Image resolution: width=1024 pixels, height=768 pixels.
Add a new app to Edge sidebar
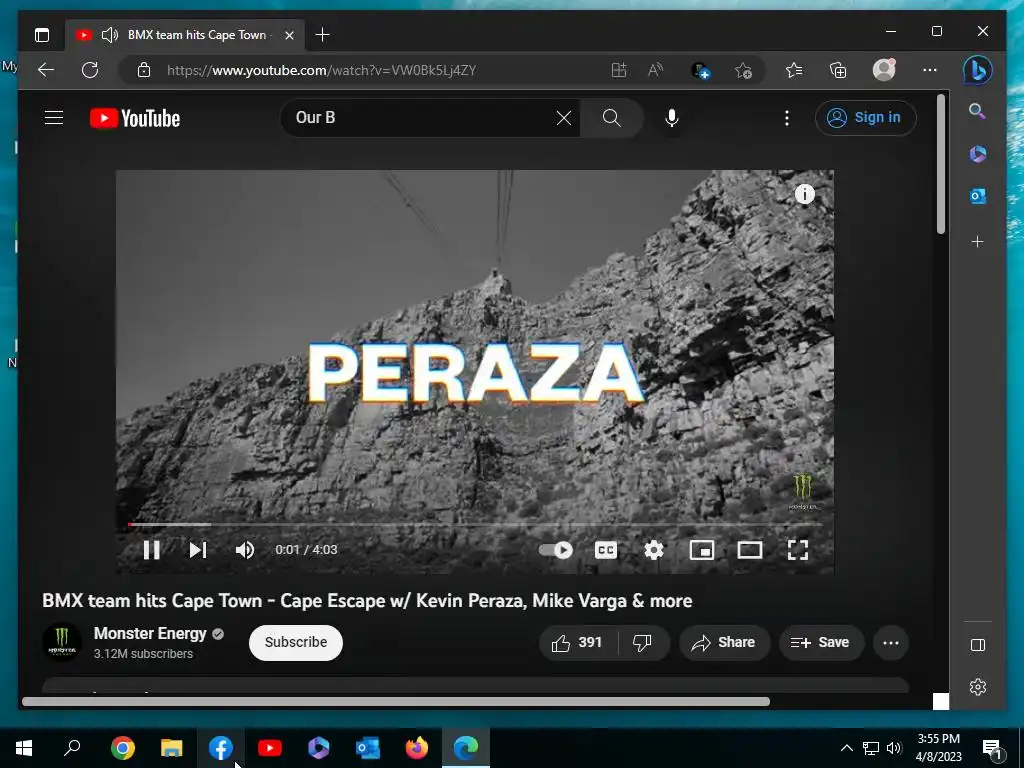pyautogui.click(x=977, y=242)
